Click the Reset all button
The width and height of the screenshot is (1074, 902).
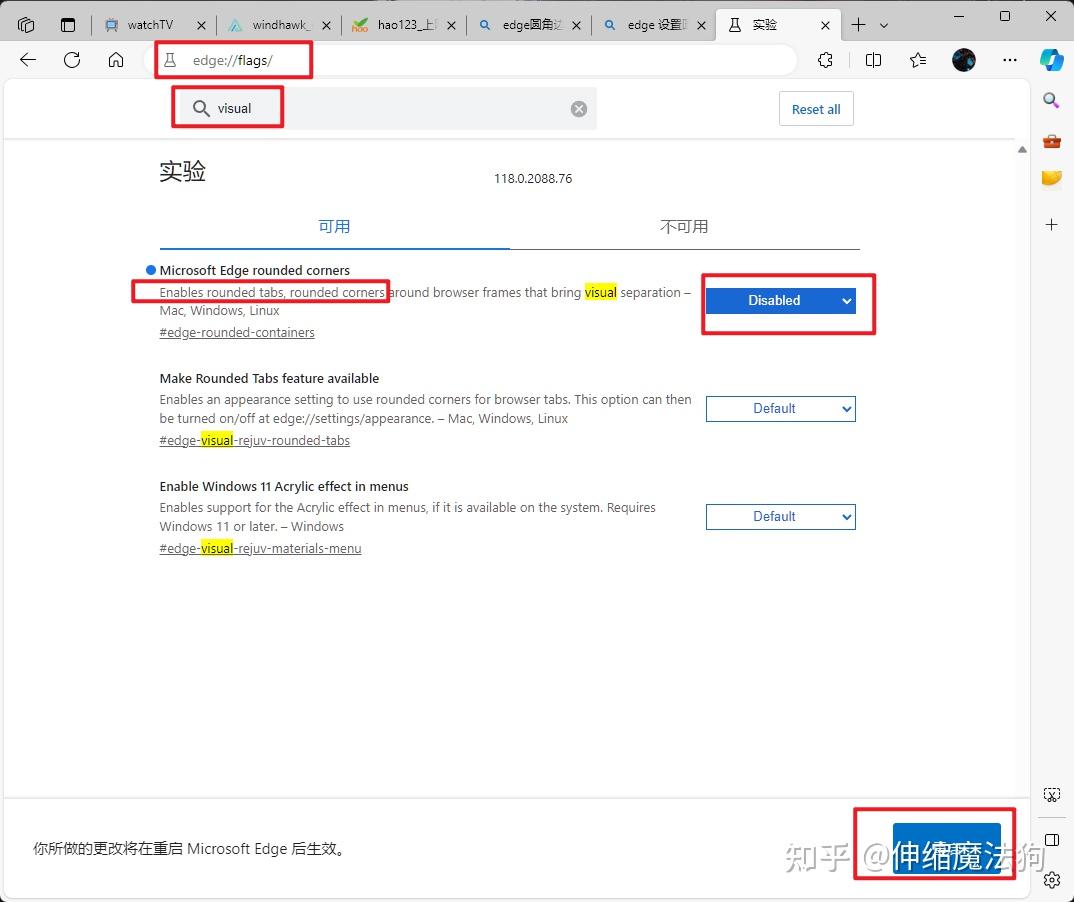(x=816, y=108)
